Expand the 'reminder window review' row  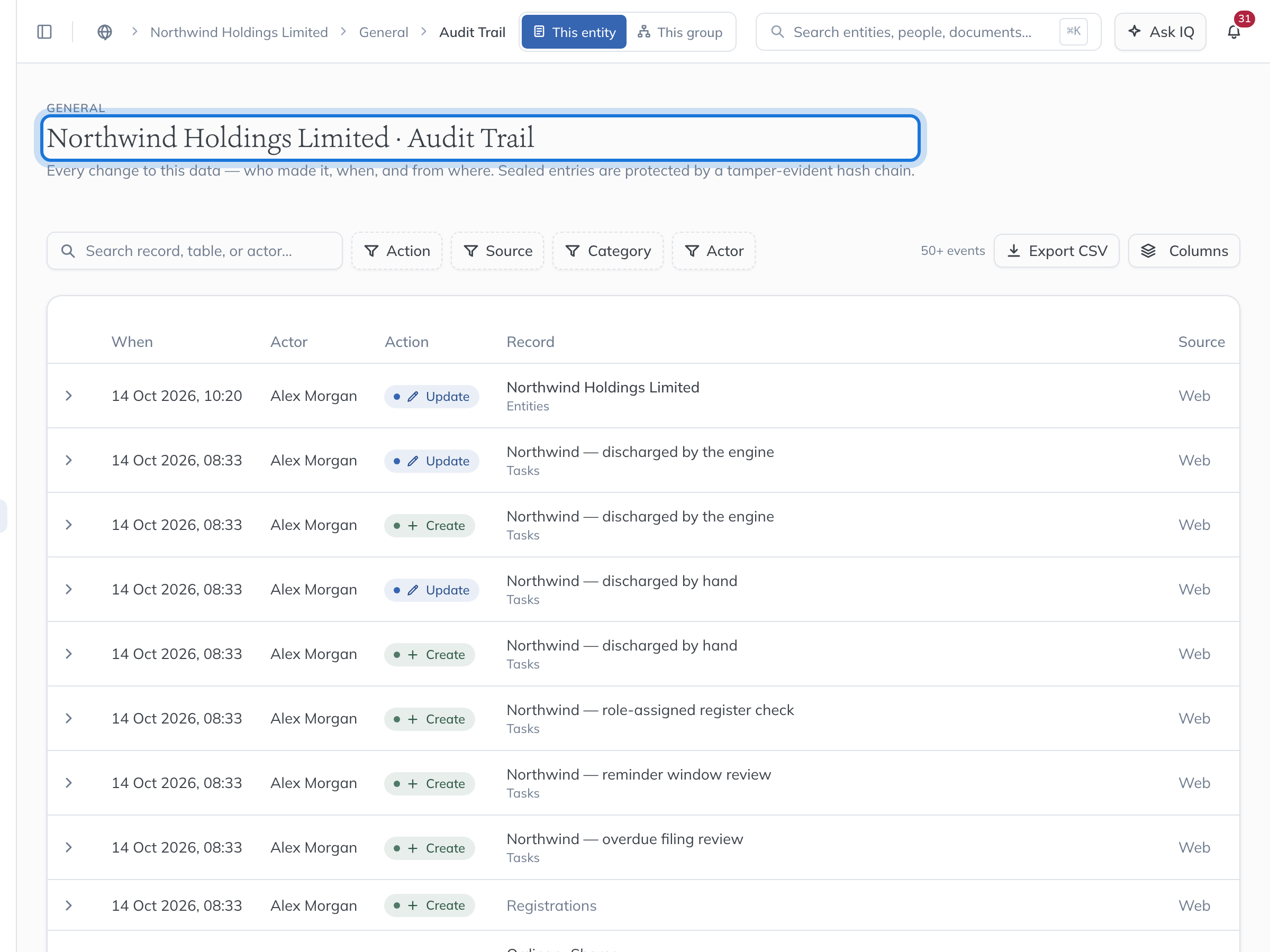pos(68,783)
